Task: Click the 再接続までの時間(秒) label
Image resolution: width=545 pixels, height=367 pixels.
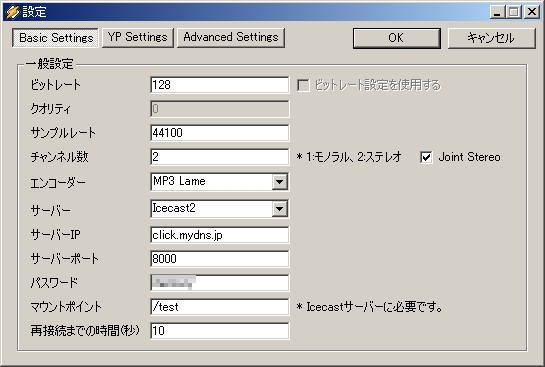Action: tap(85, 331)
